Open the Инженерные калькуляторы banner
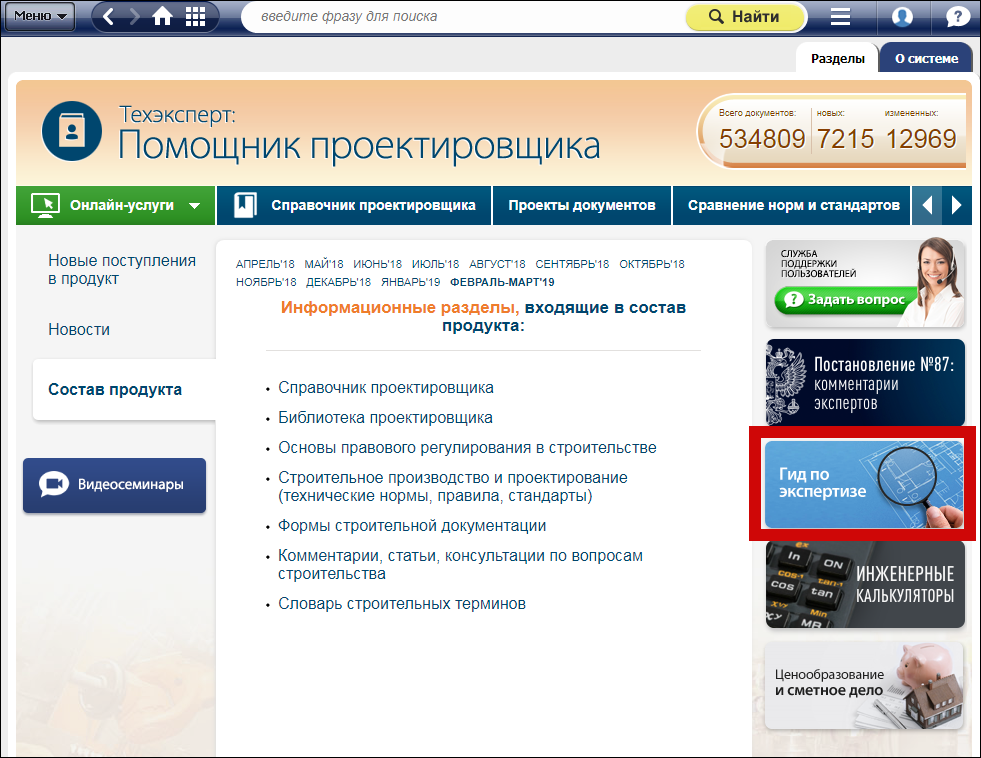The image size is (981, 758). pos(865,585)
